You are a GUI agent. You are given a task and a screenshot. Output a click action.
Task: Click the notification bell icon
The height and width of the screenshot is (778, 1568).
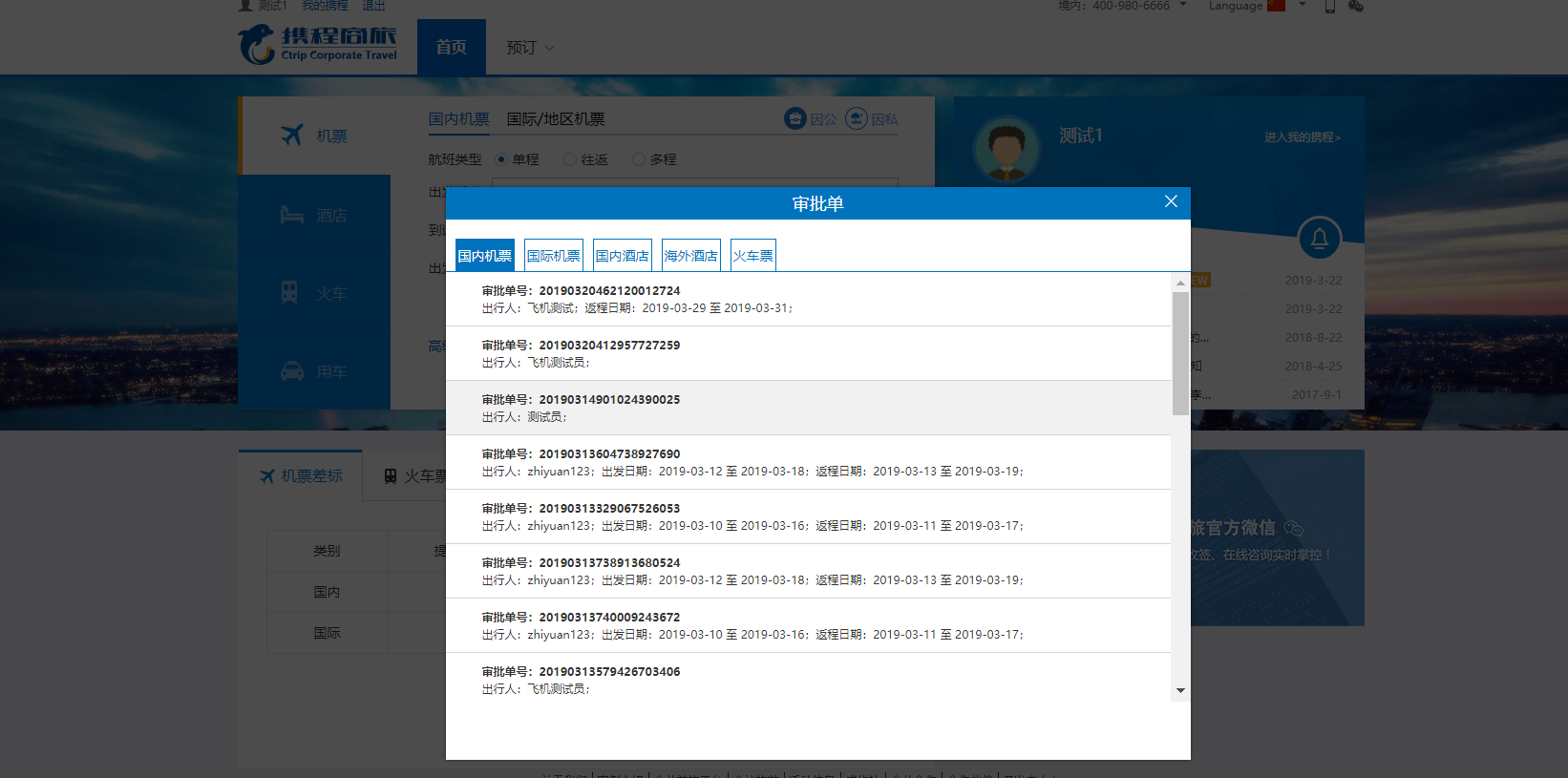click(x=1319, y=238)
